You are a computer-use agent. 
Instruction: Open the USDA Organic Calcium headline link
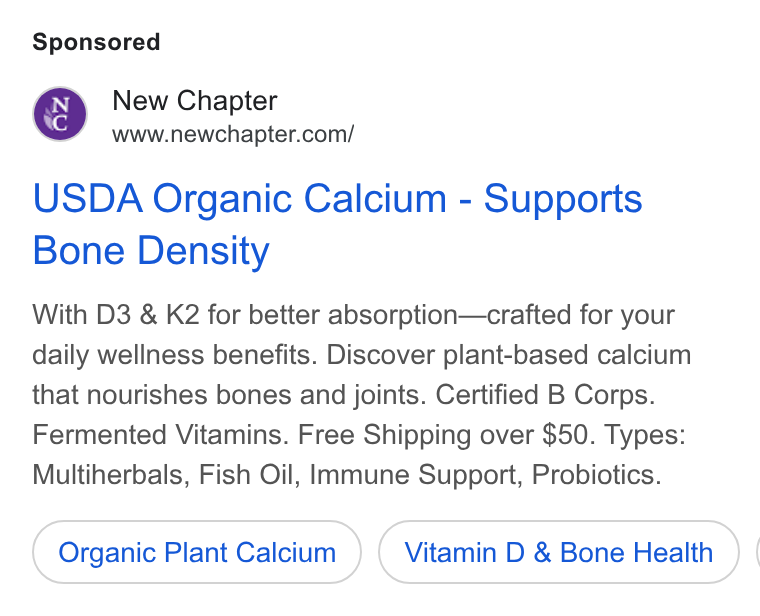click(x=337, y=224)
